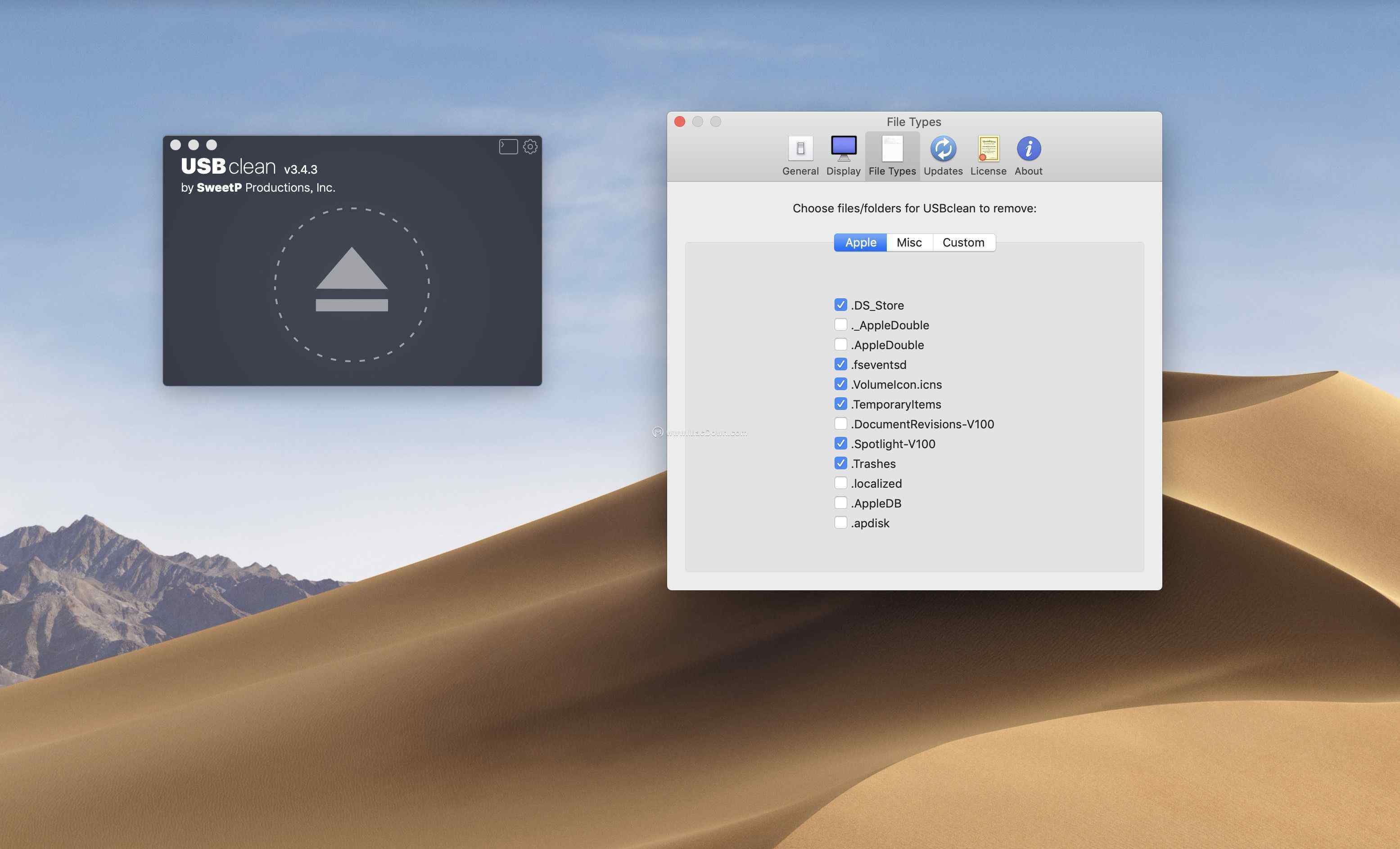
Task: Check the .DocumentRevisions-V100 checkbox
Action: click(x=840, y=424)
